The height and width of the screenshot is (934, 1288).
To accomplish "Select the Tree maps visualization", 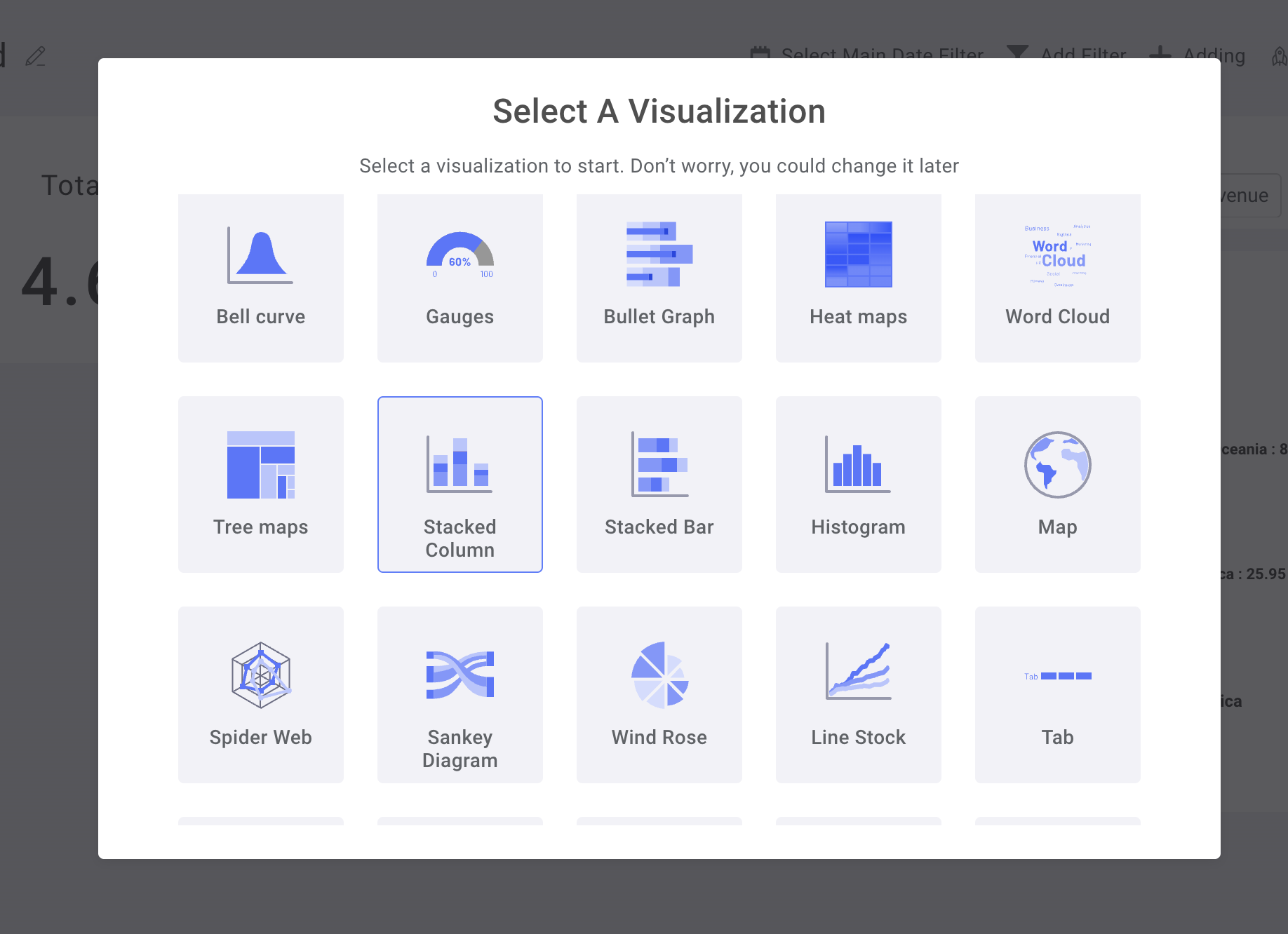I will pos(260,485).
